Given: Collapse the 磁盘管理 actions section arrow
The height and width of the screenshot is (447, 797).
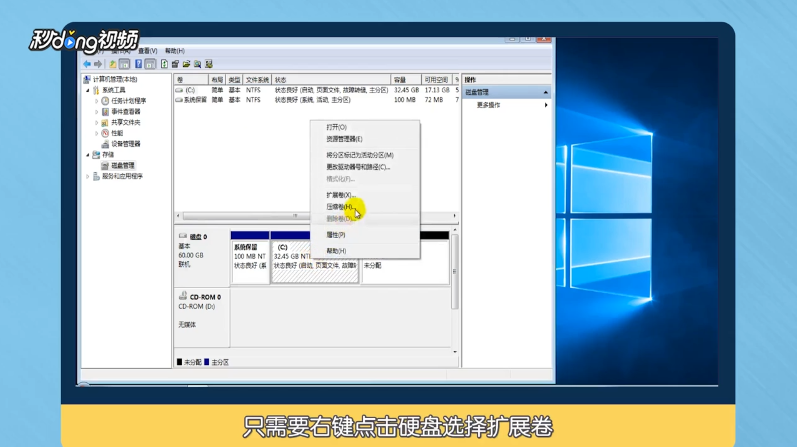Looking at the screenshot, I should pos(545,93).
